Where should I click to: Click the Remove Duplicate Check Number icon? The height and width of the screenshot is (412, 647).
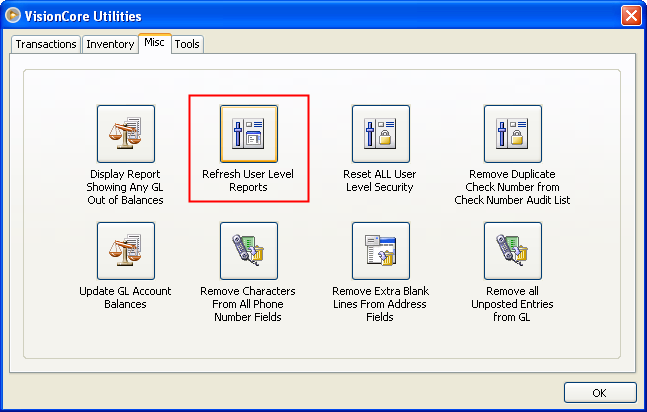[x=513, y=134]
